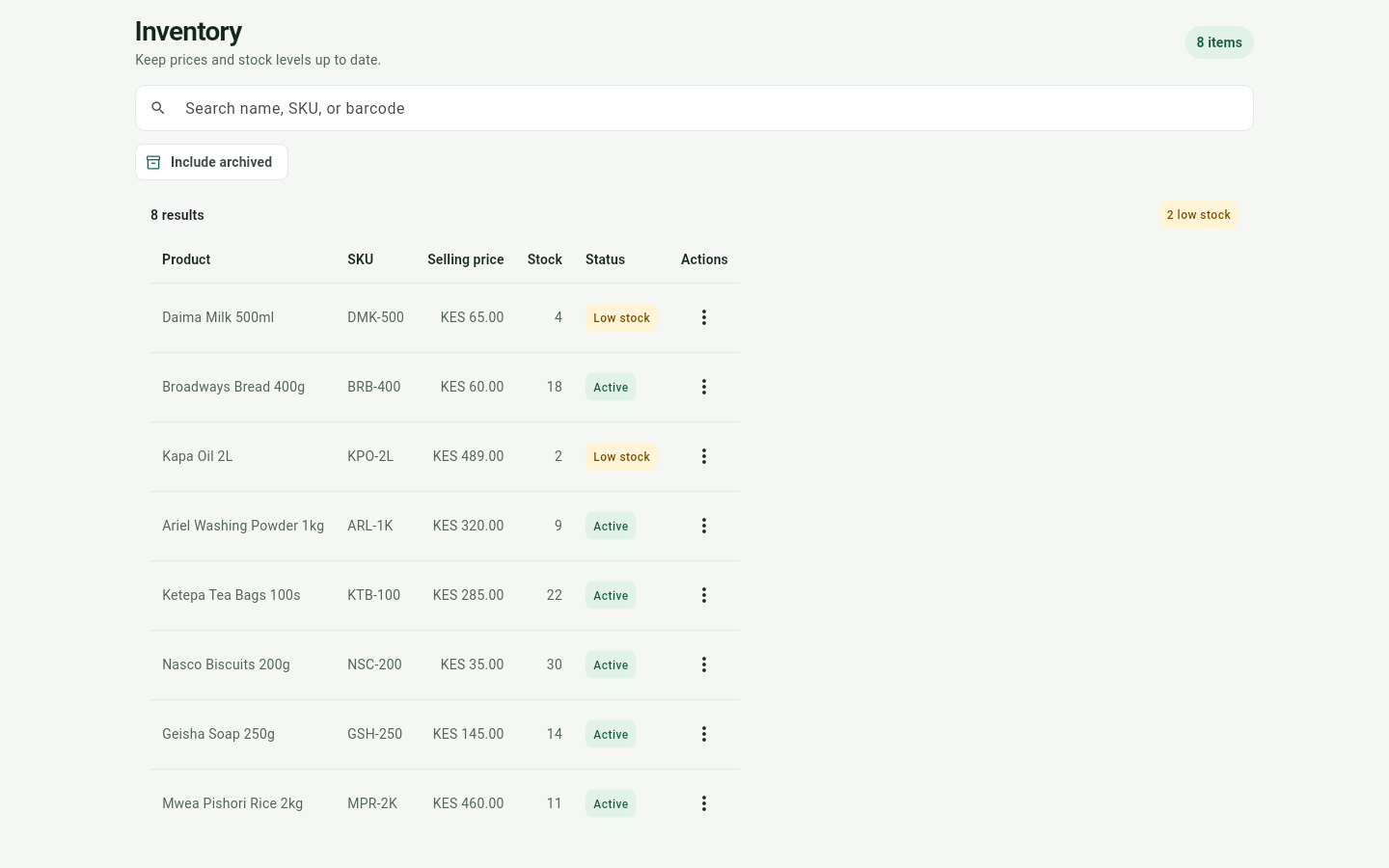The width and height of the screenshot is (1389, 868).
Task: Open actions menu for Nasco Biscuits 200g
Action: 704,665
